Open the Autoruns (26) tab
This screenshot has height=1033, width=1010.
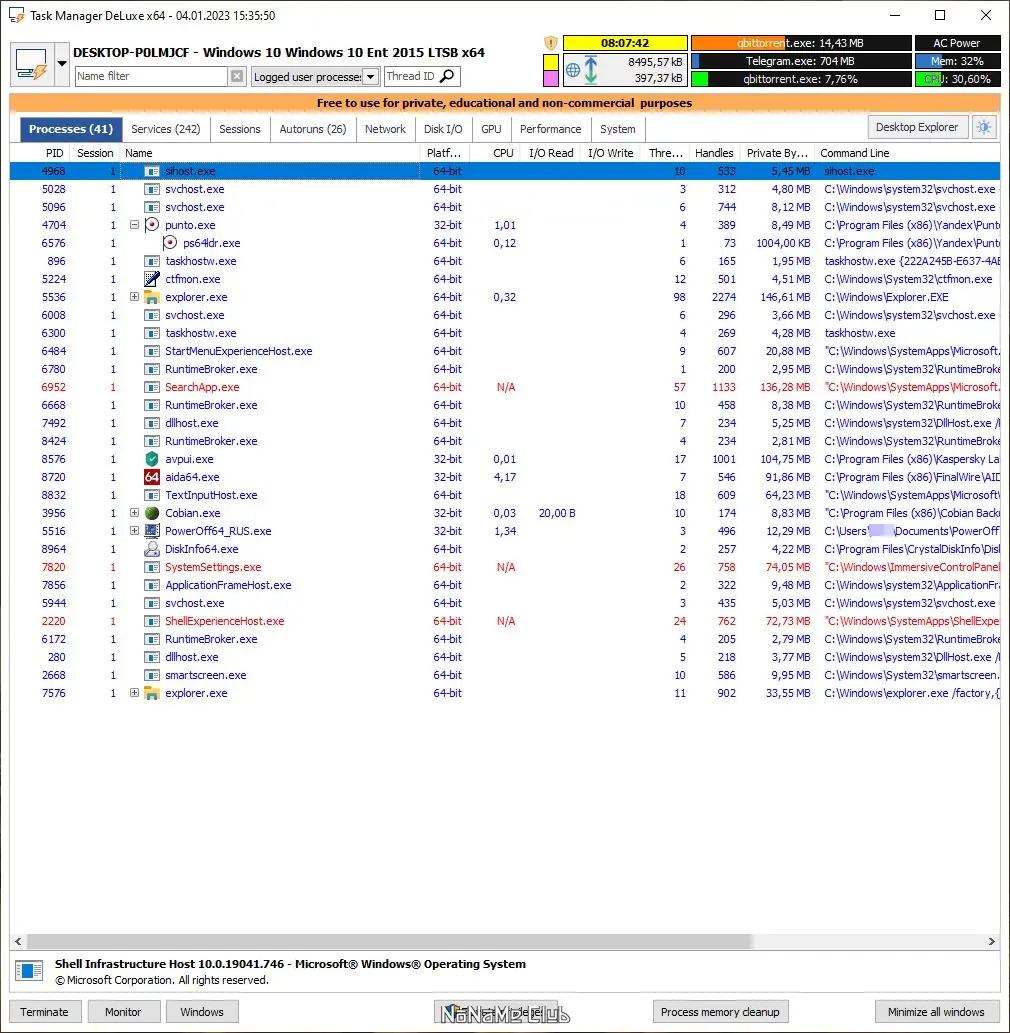click(x=313, y=129)
